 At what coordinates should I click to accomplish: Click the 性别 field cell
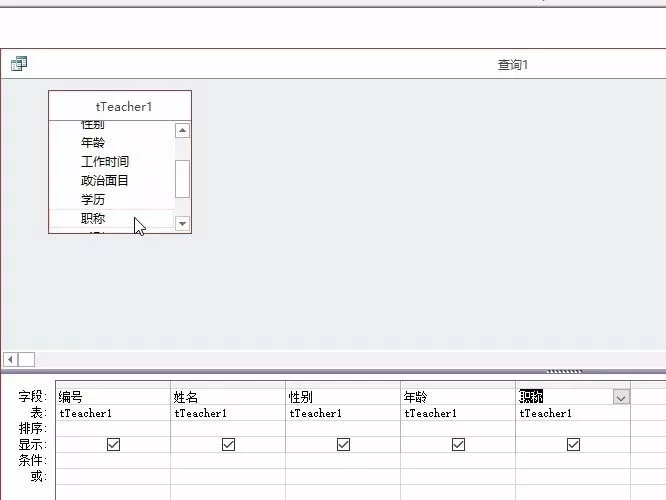click(343, 397)
